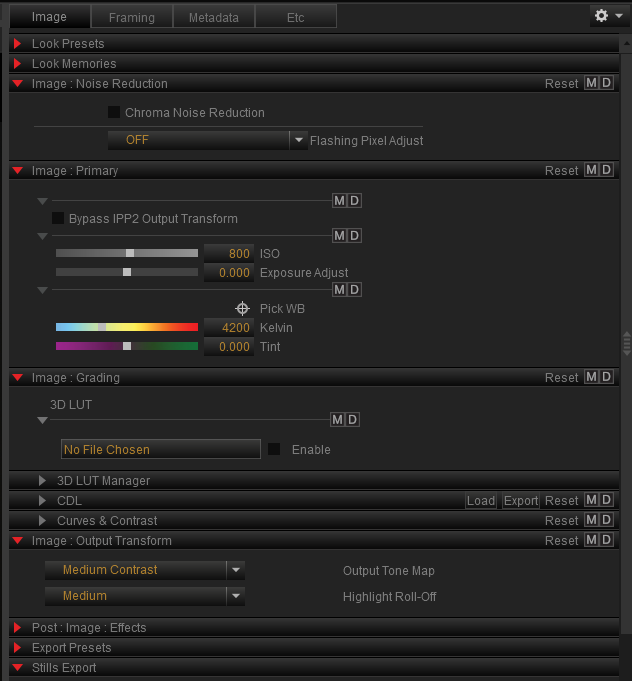Reset the Output Transform settings

562,540
